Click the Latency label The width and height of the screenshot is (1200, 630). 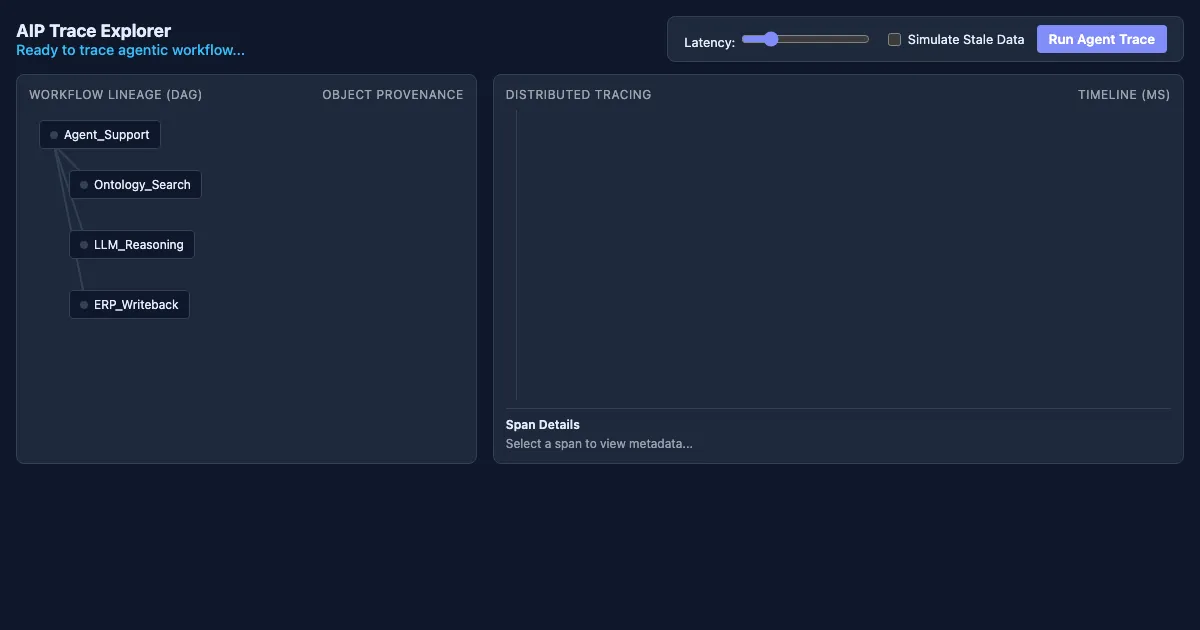point(710,42)
